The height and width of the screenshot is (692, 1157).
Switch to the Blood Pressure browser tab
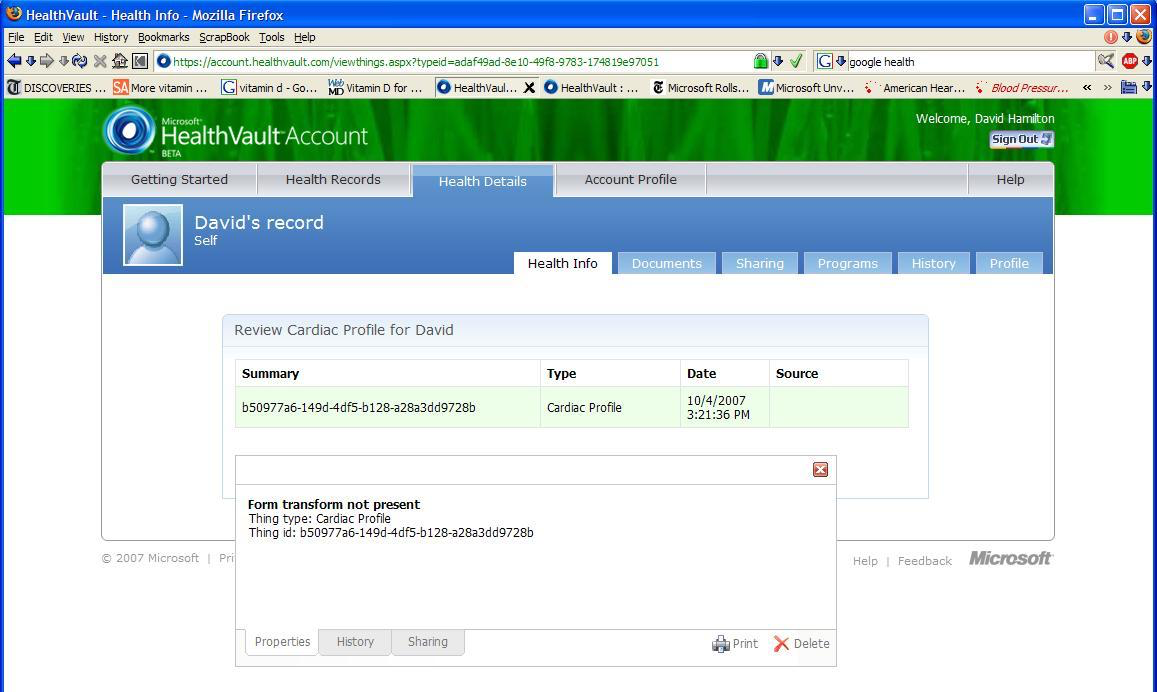[1022, 88]
